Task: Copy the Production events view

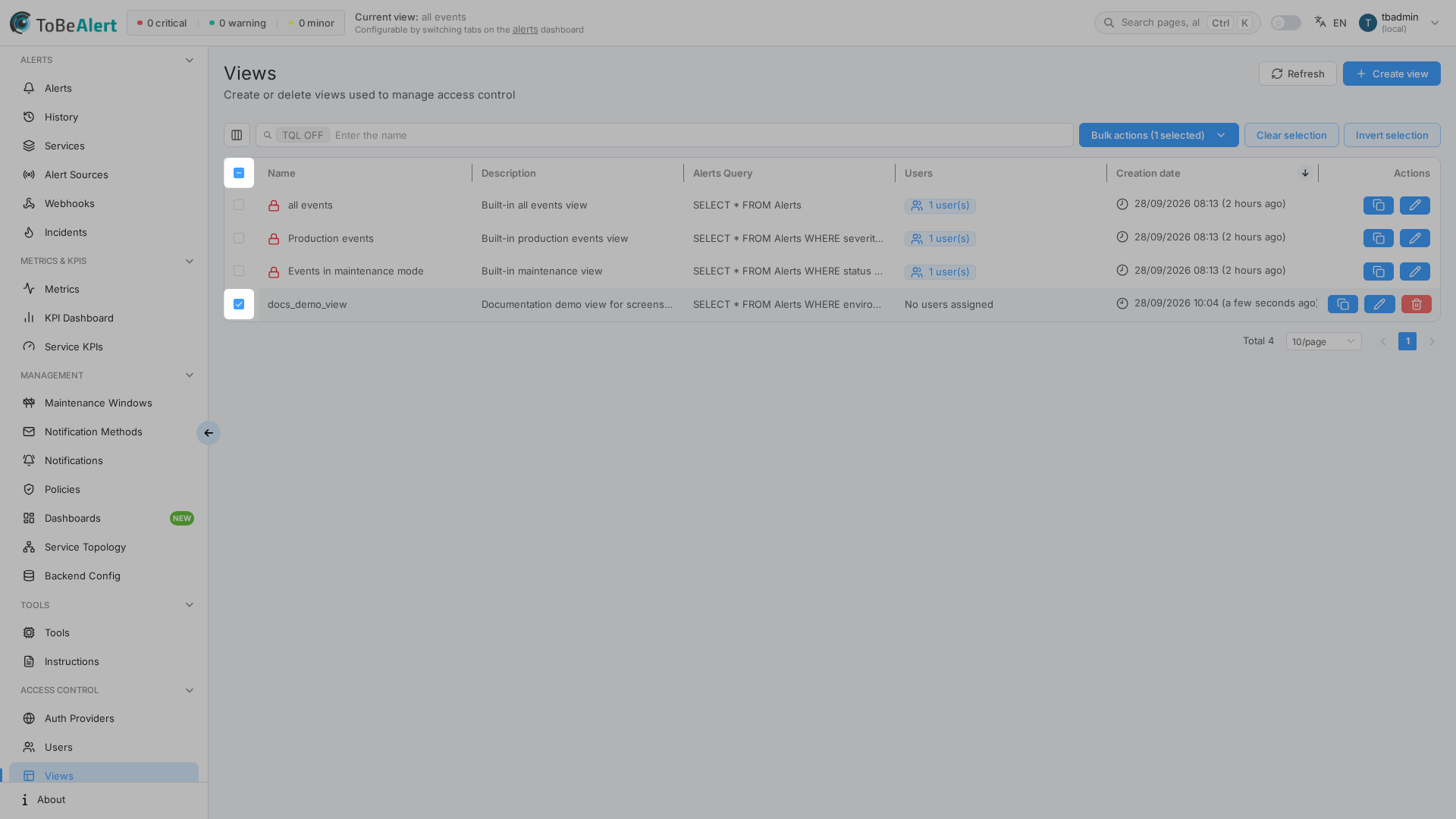Action: [1379, 238]
